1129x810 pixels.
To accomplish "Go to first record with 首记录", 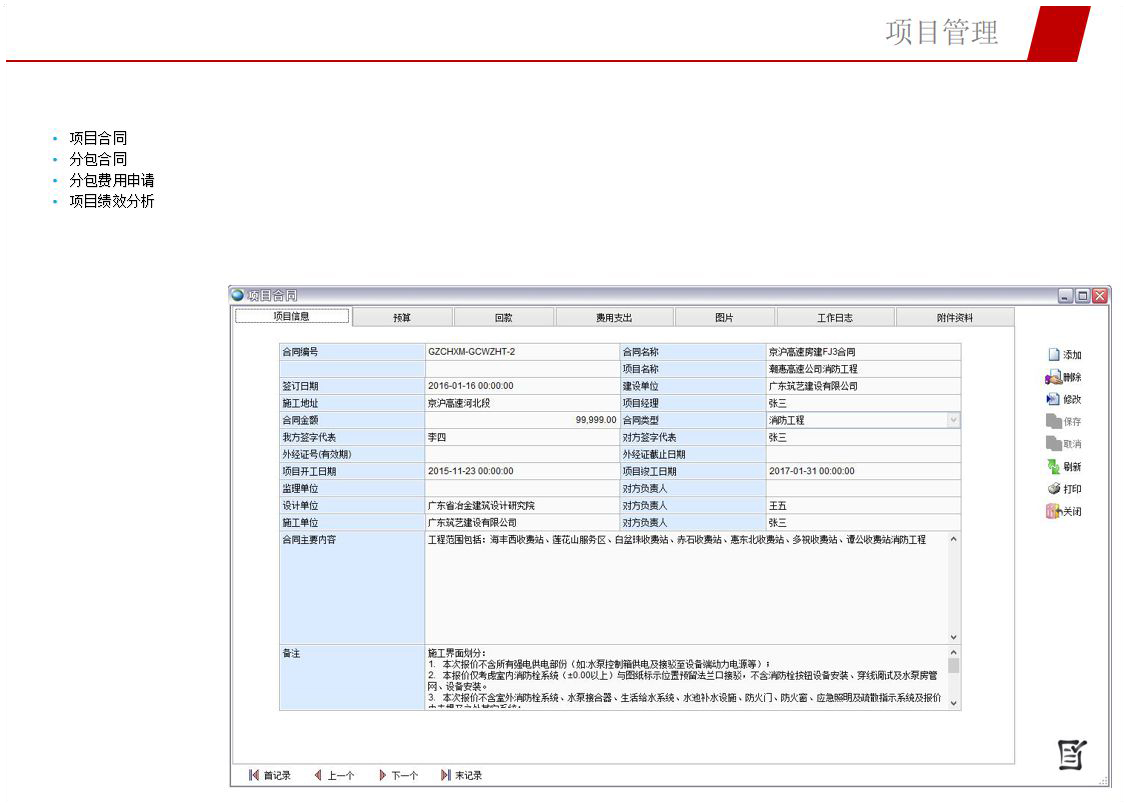I will coord(254,775).
